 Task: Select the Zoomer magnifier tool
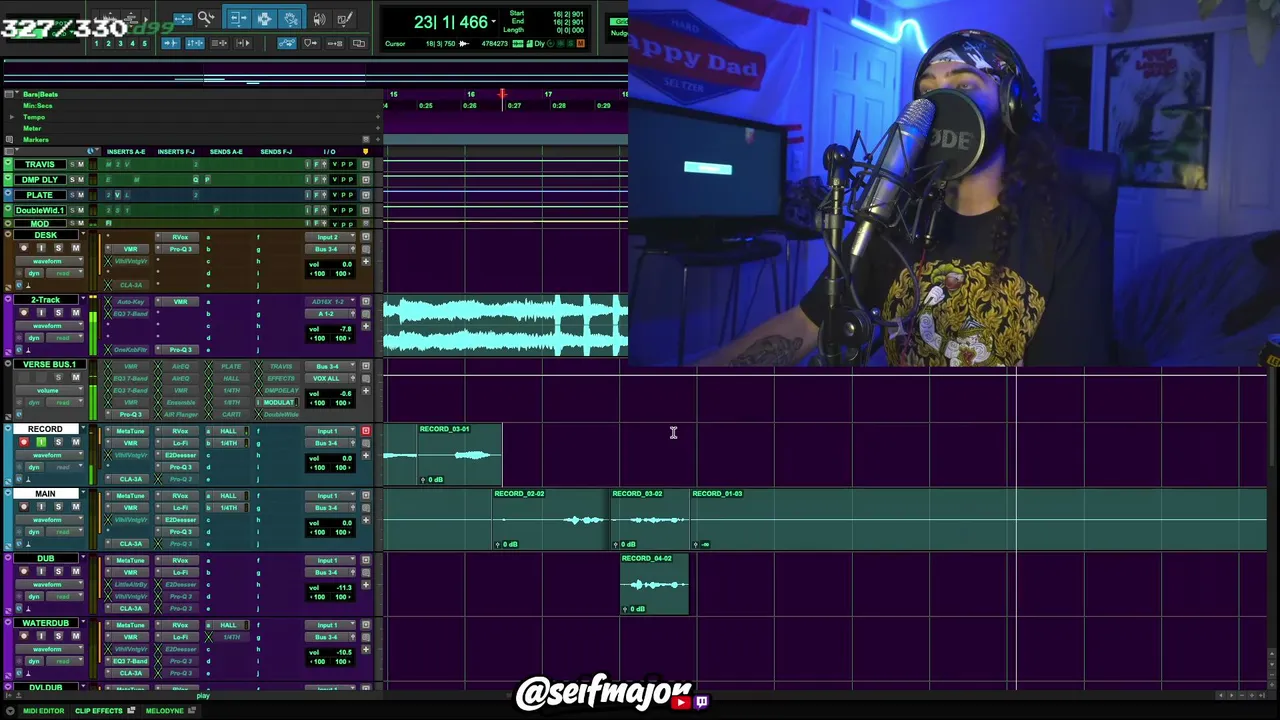pos(206,18)
